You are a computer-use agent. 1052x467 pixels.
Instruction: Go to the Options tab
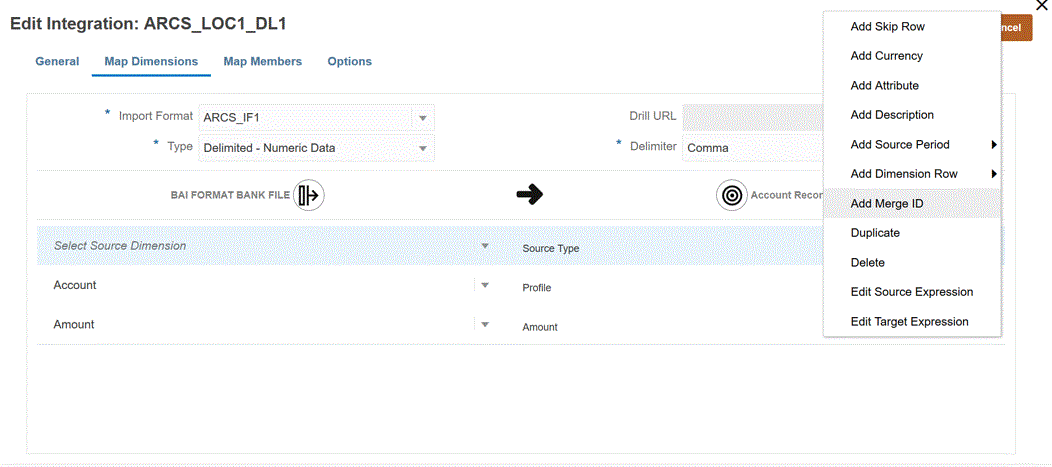pos(349,62)
